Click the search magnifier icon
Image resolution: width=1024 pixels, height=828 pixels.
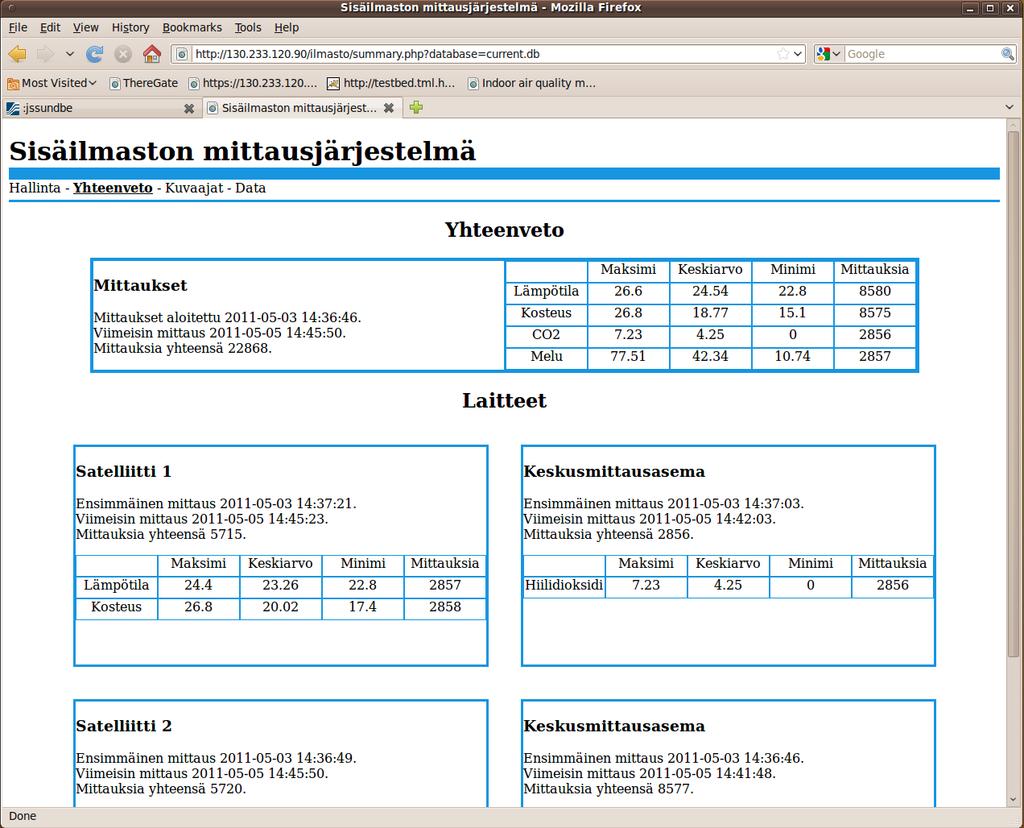[x=1008, y=54]
